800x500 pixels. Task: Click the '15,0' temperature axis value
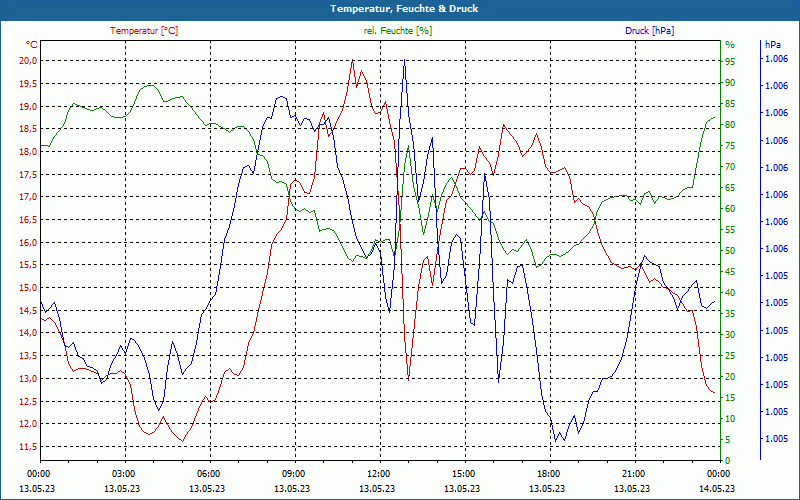28,288
